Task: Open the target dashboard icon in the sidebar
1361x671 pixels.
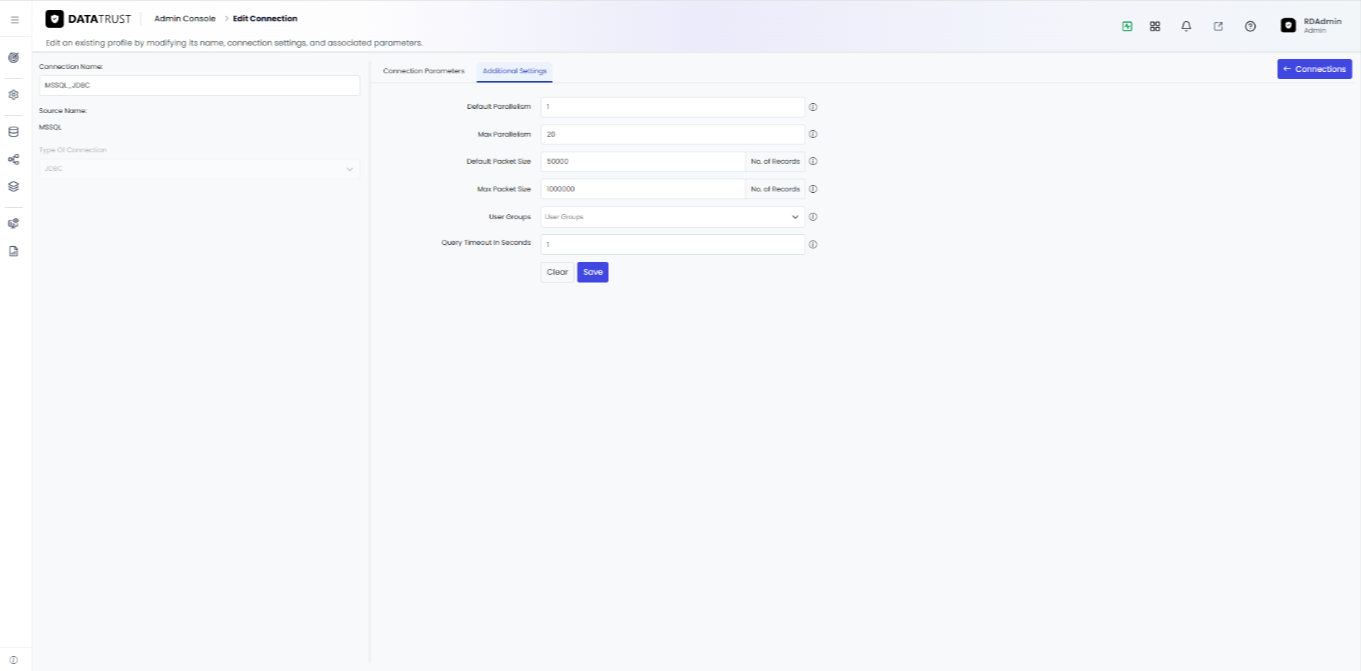Action: point(14,58)
